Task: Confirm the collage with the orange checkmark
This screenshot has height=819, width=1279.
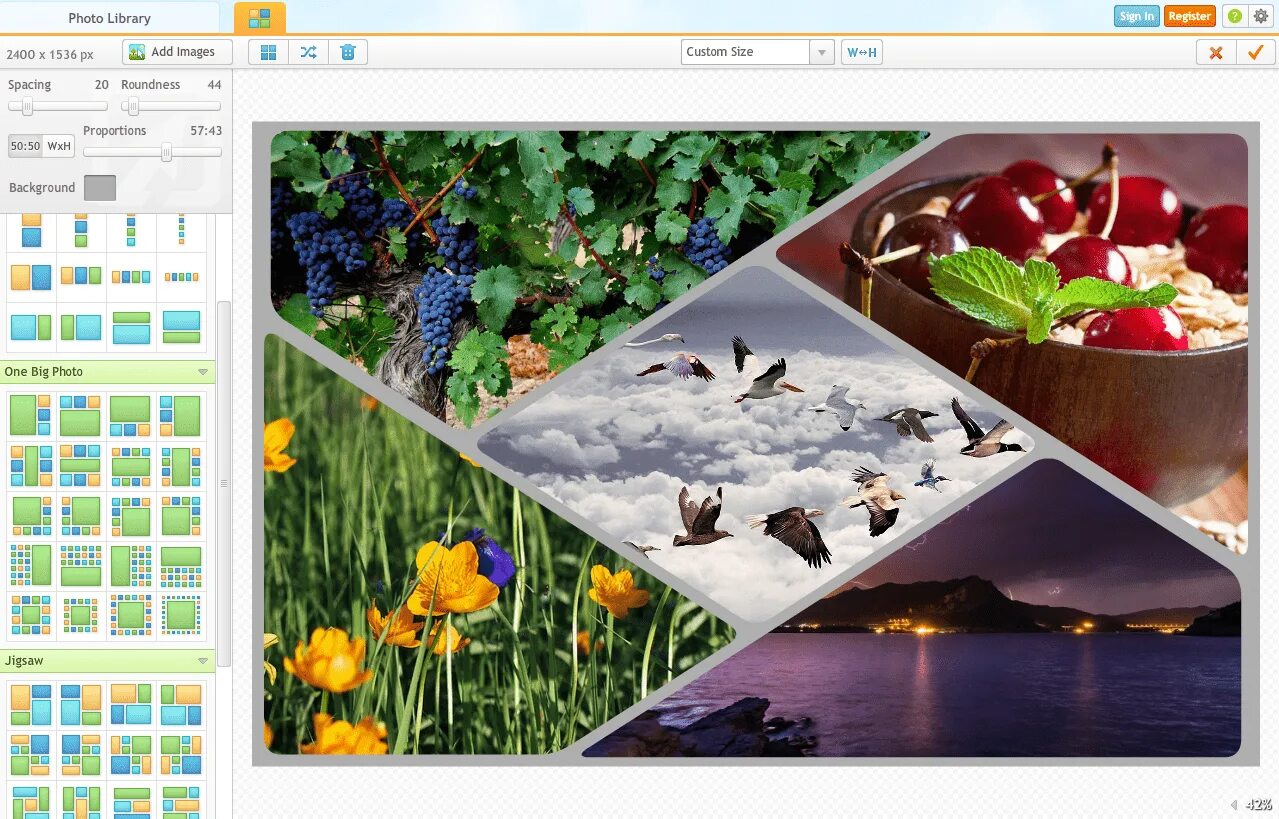Action: point(1255,53)
